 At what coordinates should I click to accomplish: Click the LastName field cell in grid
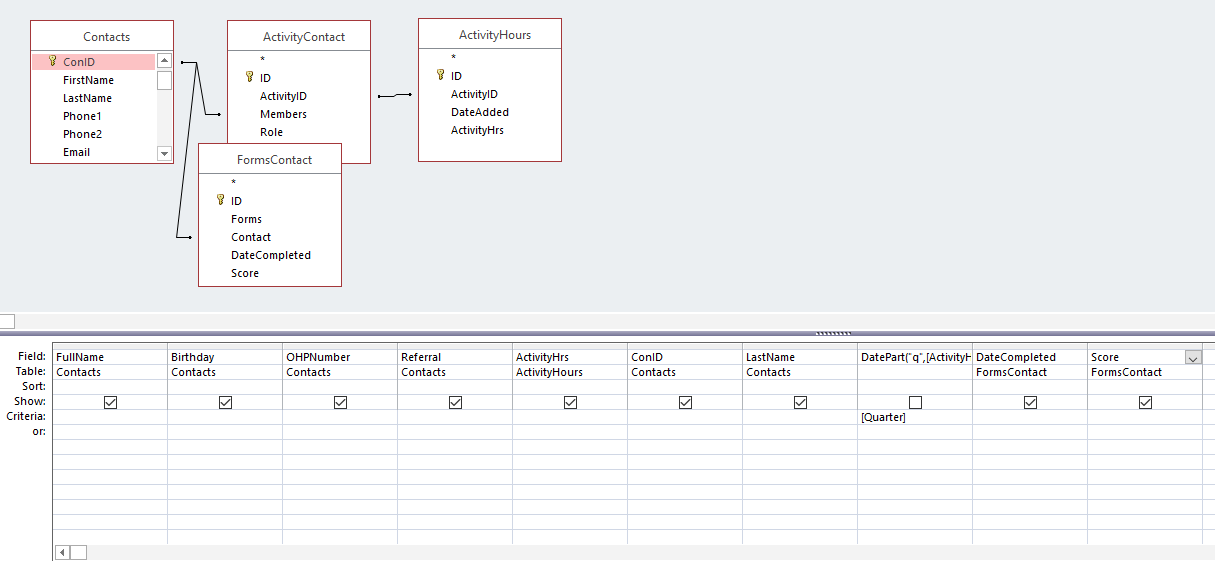click(800, 357)
